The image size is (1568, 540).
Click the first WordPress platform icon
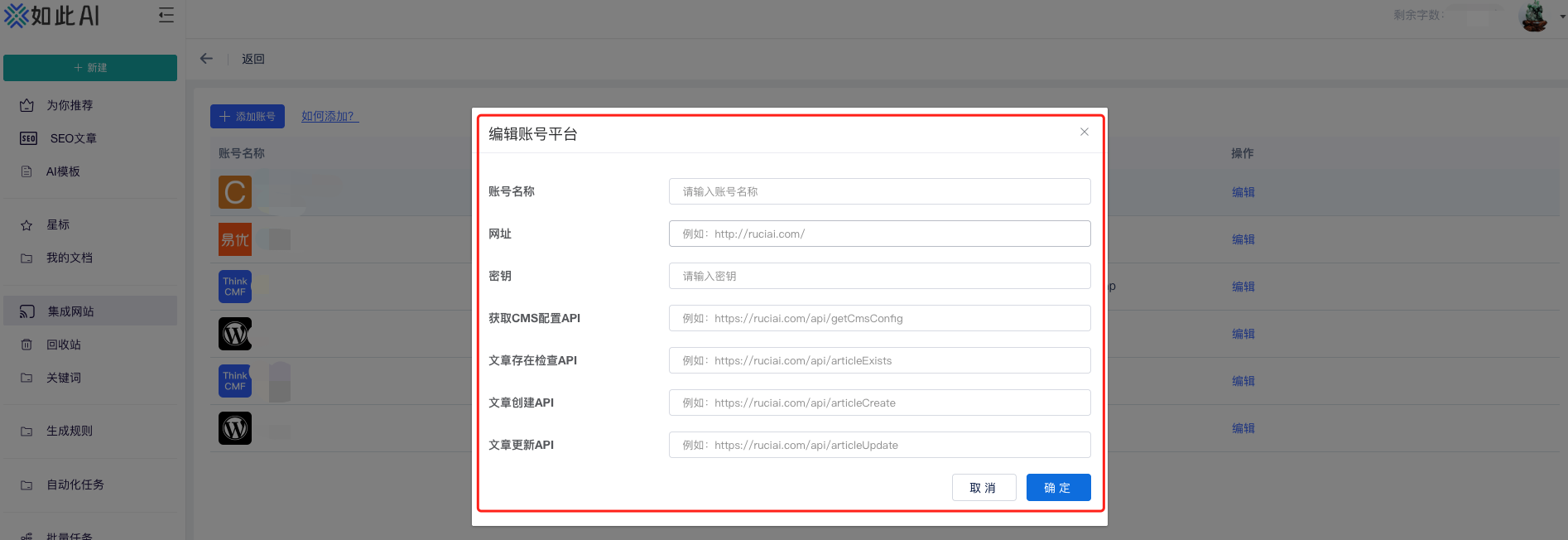[x=235, y=334]
